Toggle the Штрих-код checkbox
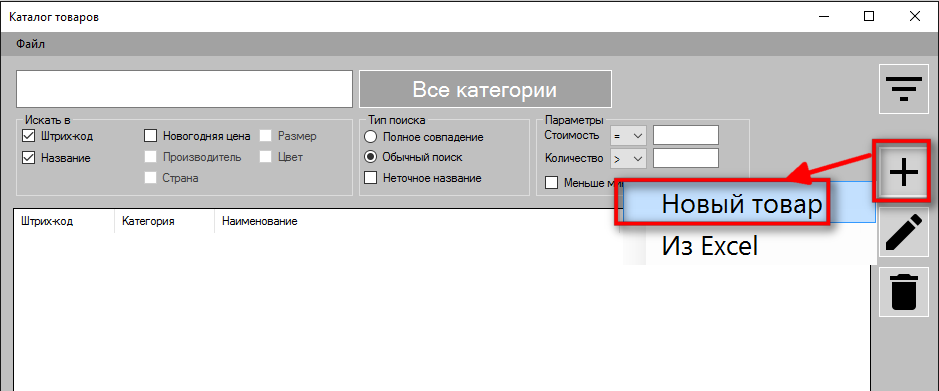The height and width of the screenshot is (391, 939). [x=28, y=136]
